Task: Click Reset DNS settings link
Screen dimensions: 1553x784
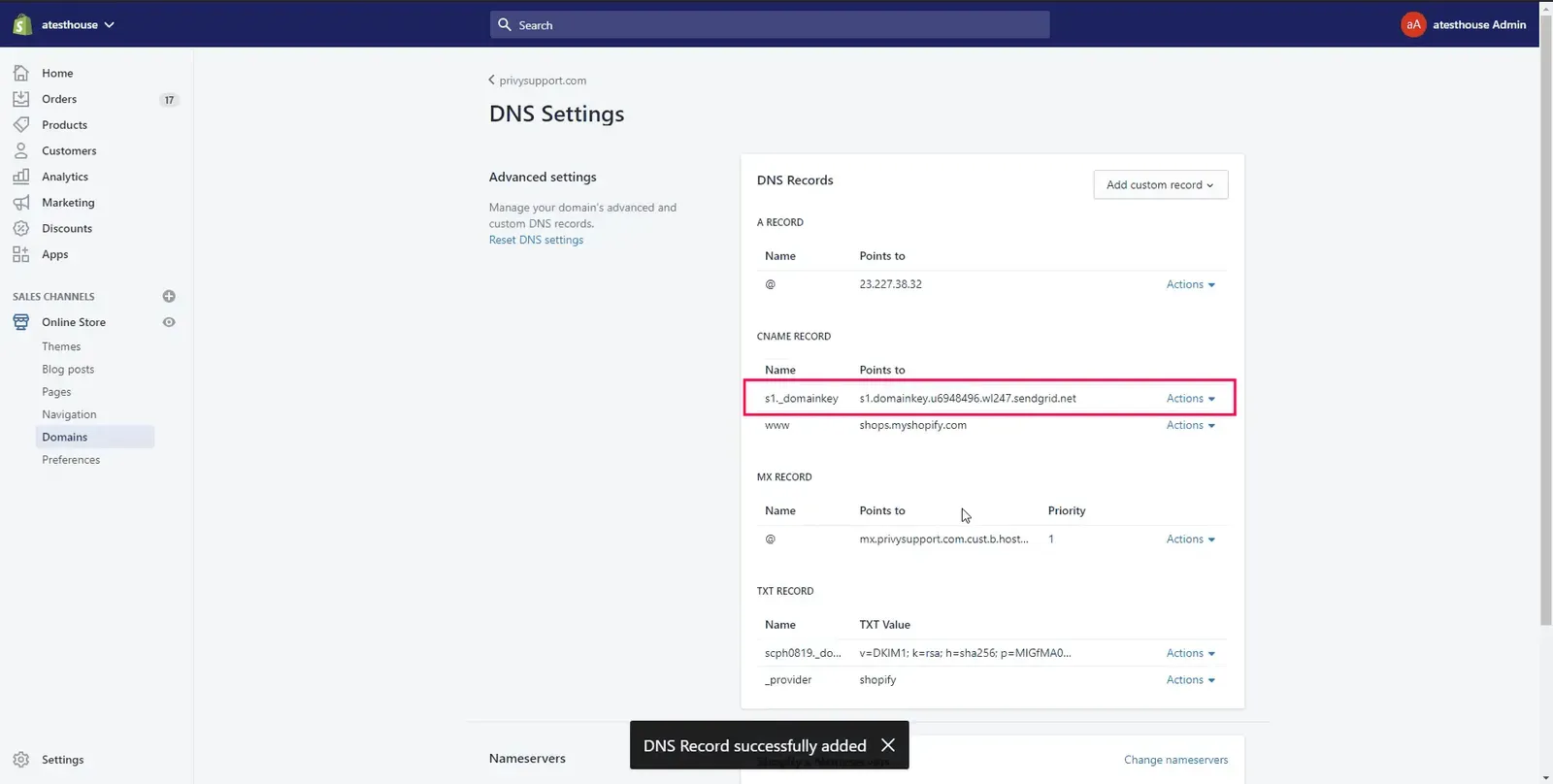Action: pyautogui.click(x=536, y=240)
